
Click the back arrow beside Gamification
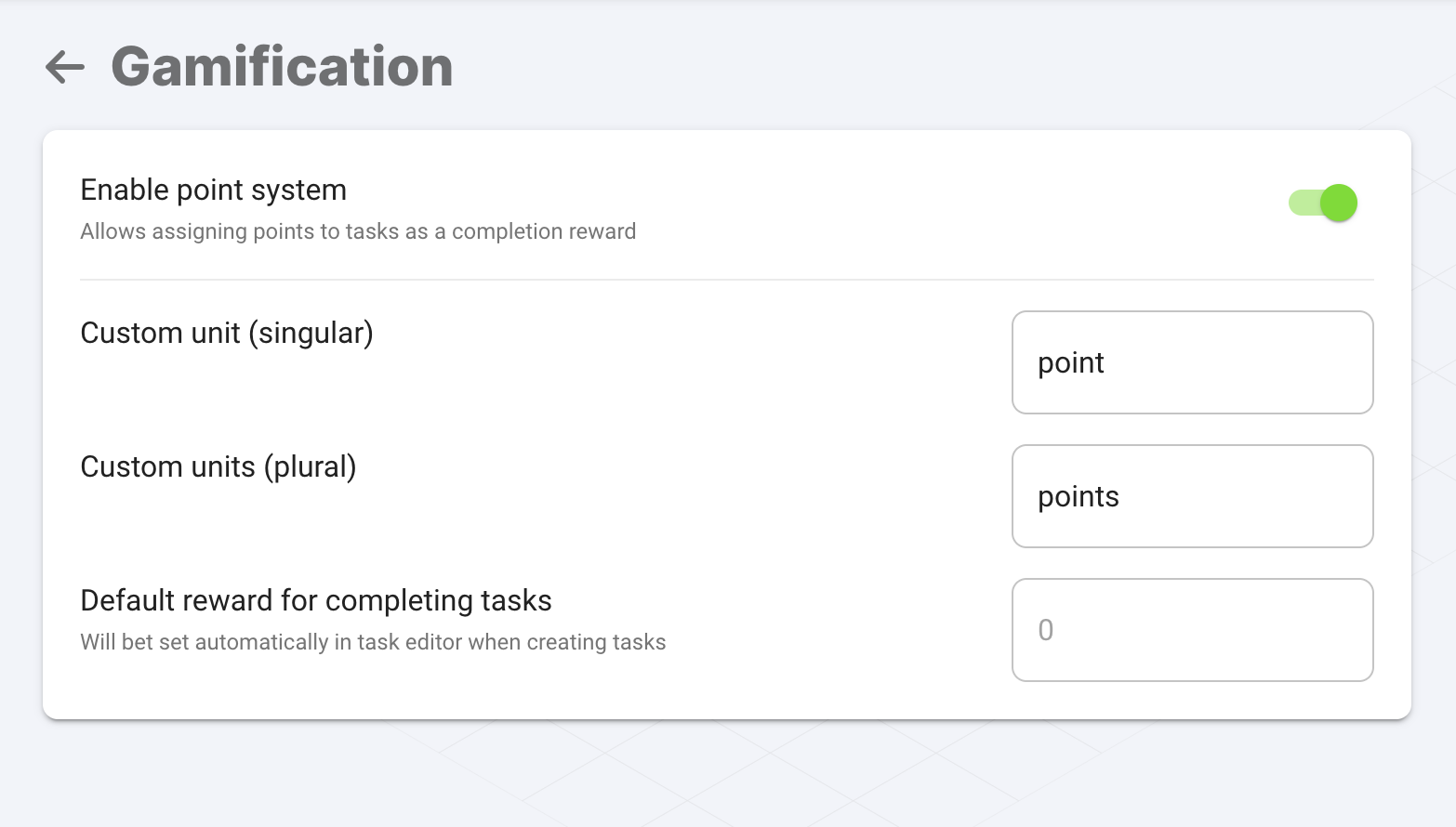[x=63, y=68]
